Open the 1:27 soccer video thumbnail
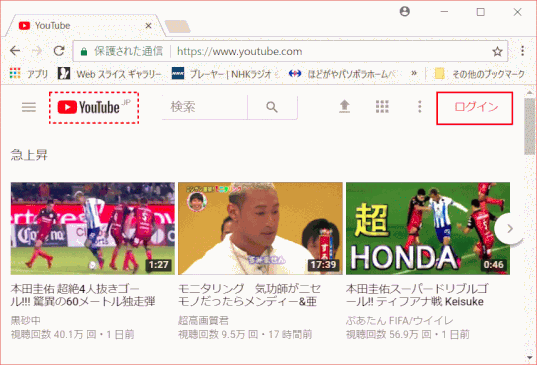The image size is (537, 365). [92, 228]
